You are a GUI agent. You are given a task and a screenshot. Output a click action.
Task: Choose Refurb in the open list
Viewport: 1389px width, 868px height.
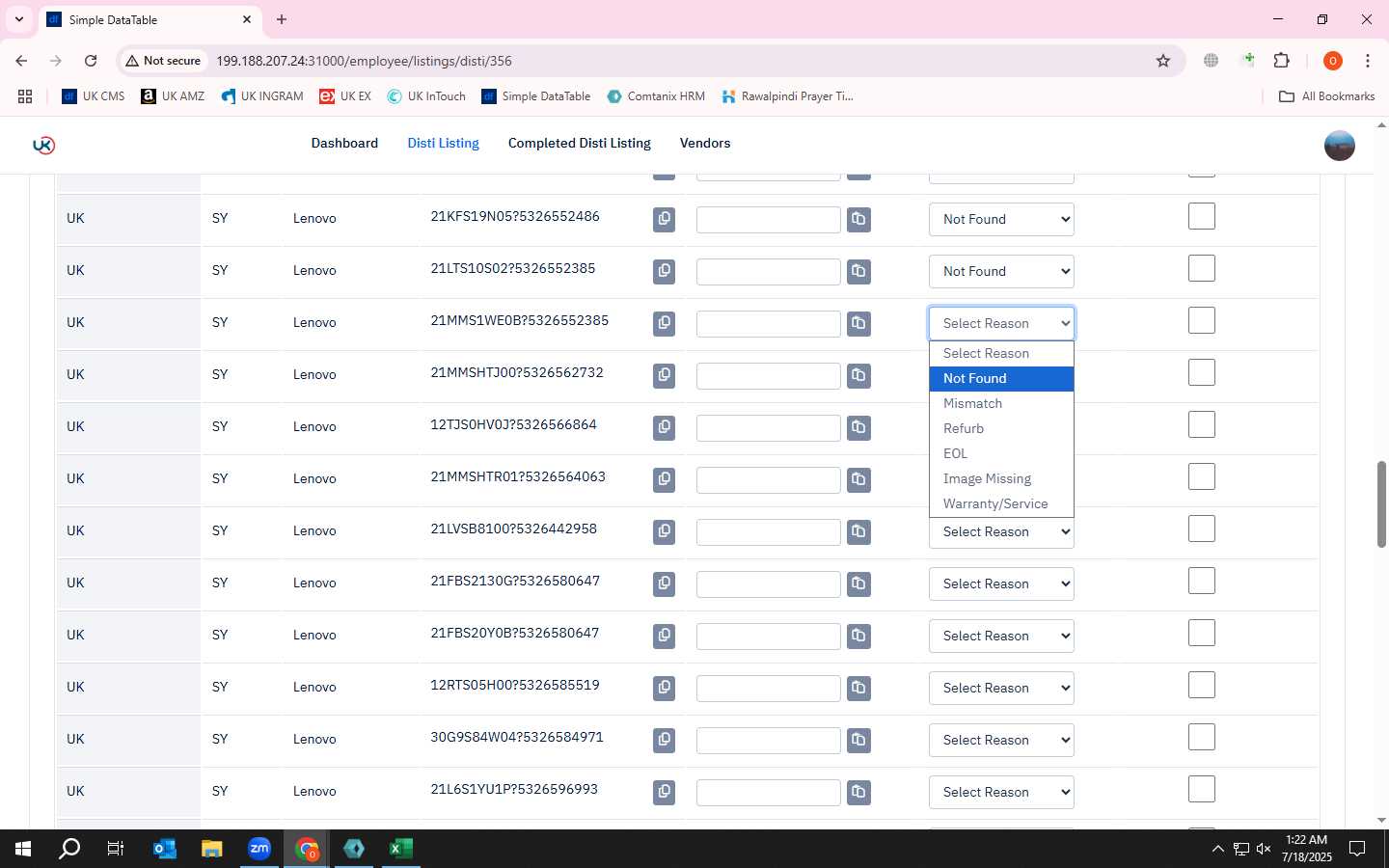(x=1001, y=428)
